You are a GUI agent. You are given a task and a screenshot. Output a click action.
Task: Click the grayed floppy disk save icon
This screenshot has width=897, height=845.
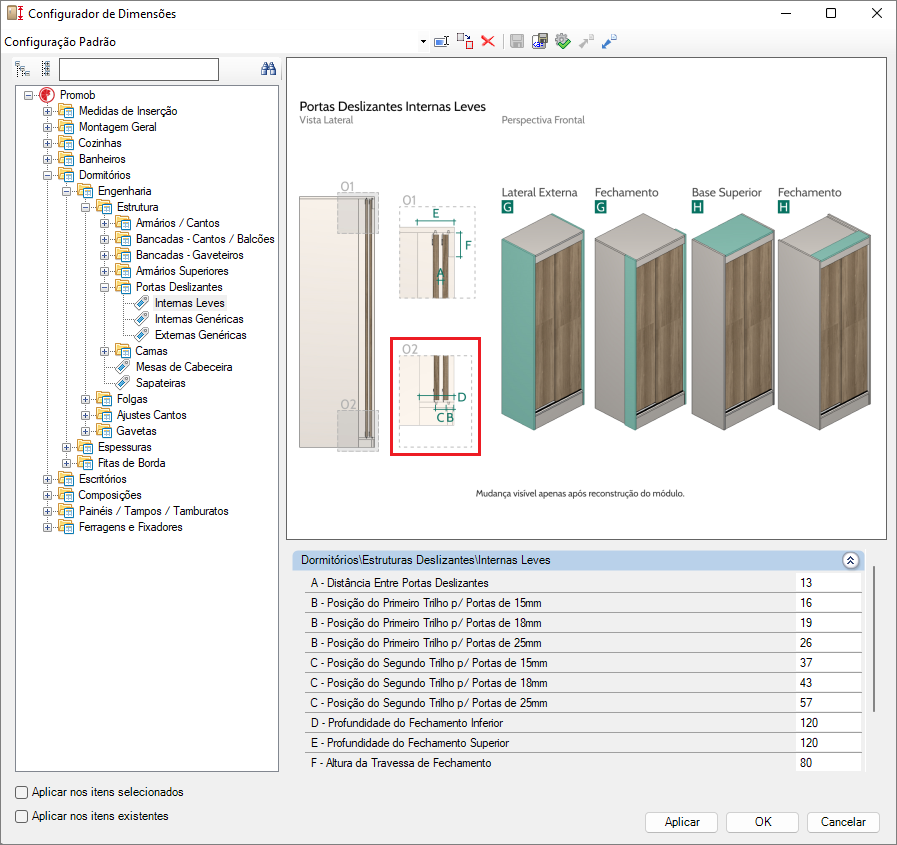tap(517, 41)
